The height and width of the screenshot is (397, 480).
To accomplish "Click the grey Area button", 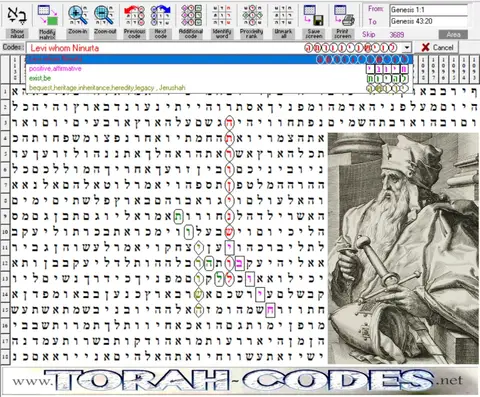I will (x=453, y=34).
